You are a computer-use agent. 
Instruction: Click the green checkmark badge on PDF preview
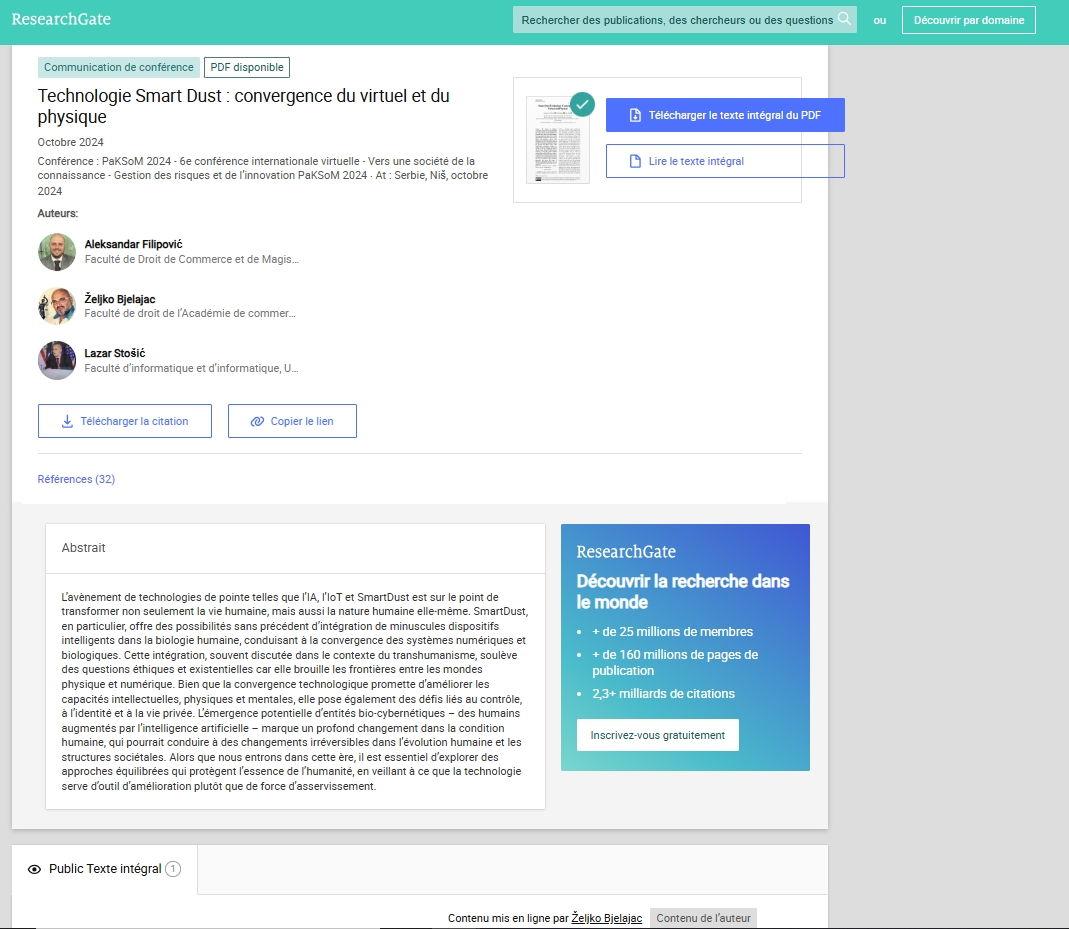[x=582, y=104]
